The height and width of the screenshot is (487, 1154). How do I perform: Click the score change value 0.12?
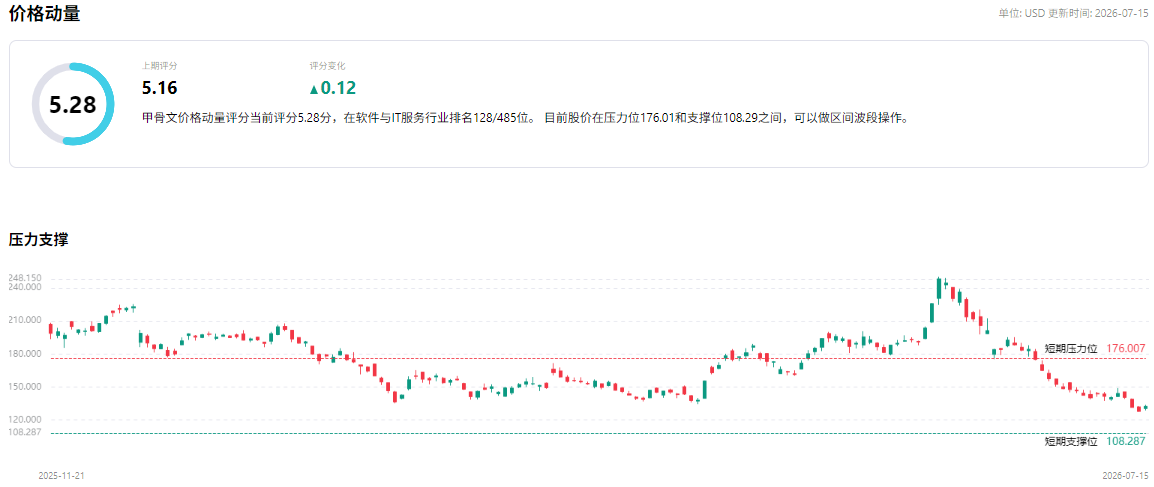click(339, 88)
